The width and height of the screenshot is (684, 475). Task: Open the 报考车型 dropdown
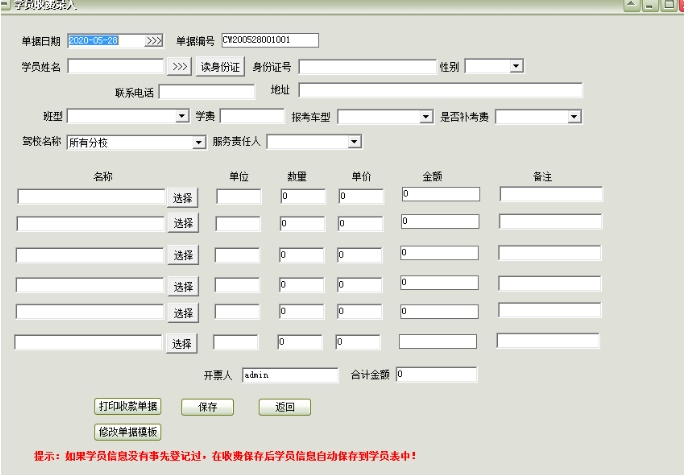[426, 116]
